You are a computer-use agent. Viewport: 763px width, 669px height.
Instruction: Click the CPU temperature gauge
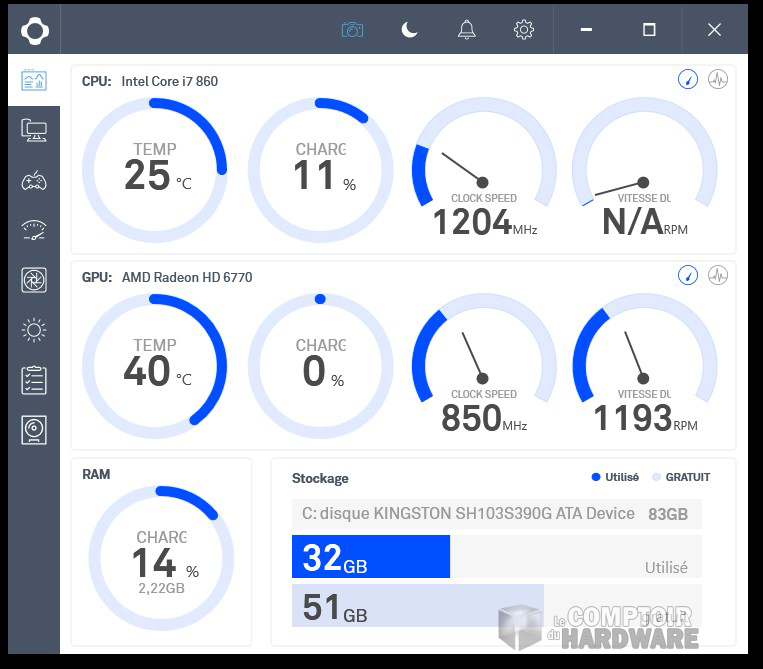click(155, 169)
